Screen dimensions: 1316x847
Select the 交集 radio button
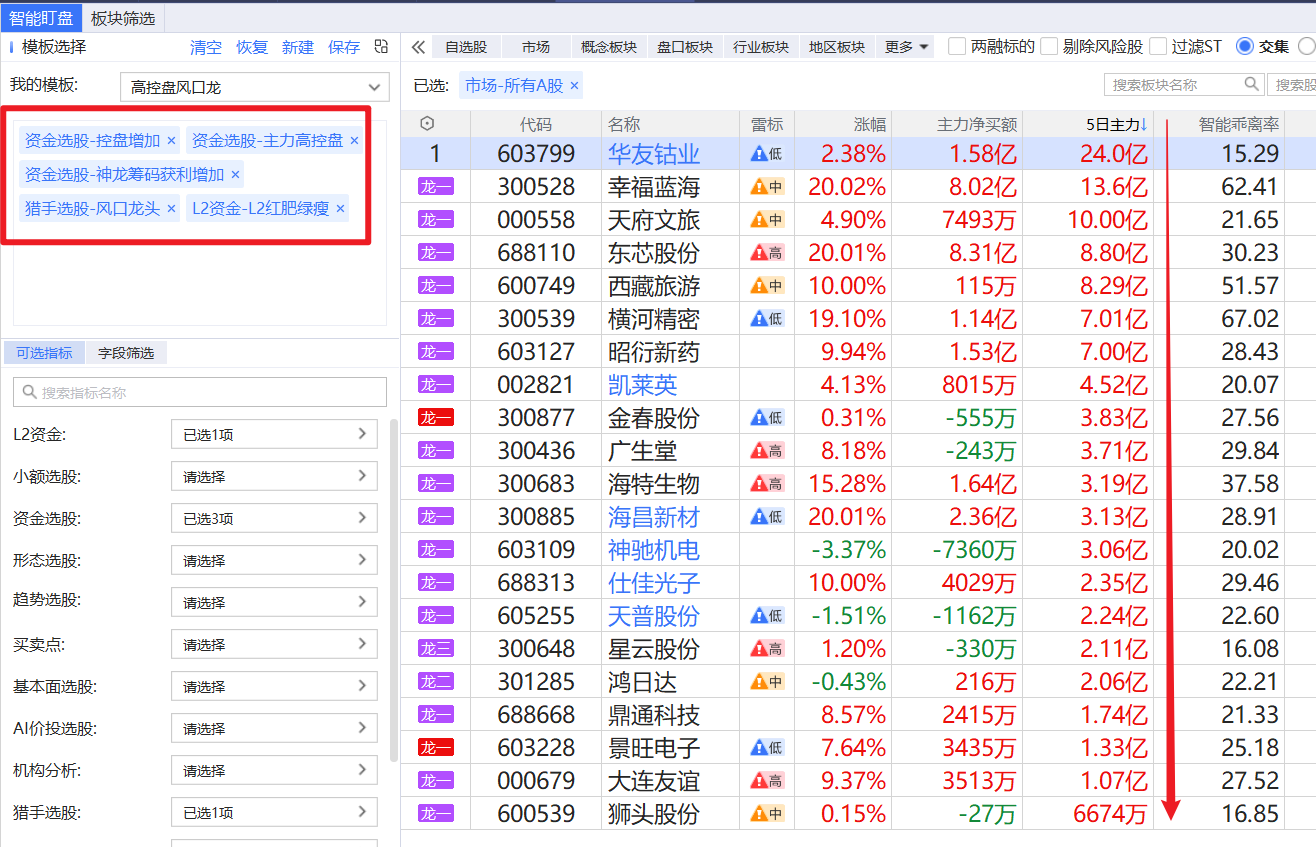1245,46
